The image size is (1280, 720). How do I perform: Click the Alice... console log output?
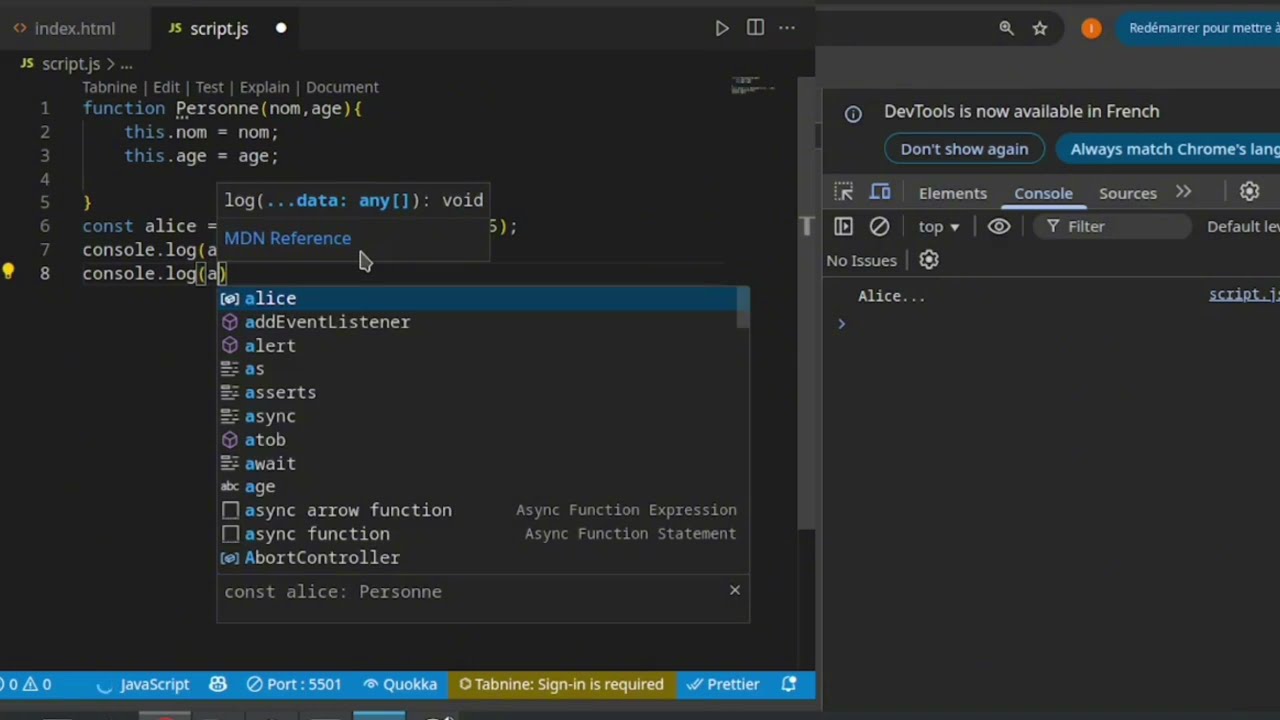[891, 296]
